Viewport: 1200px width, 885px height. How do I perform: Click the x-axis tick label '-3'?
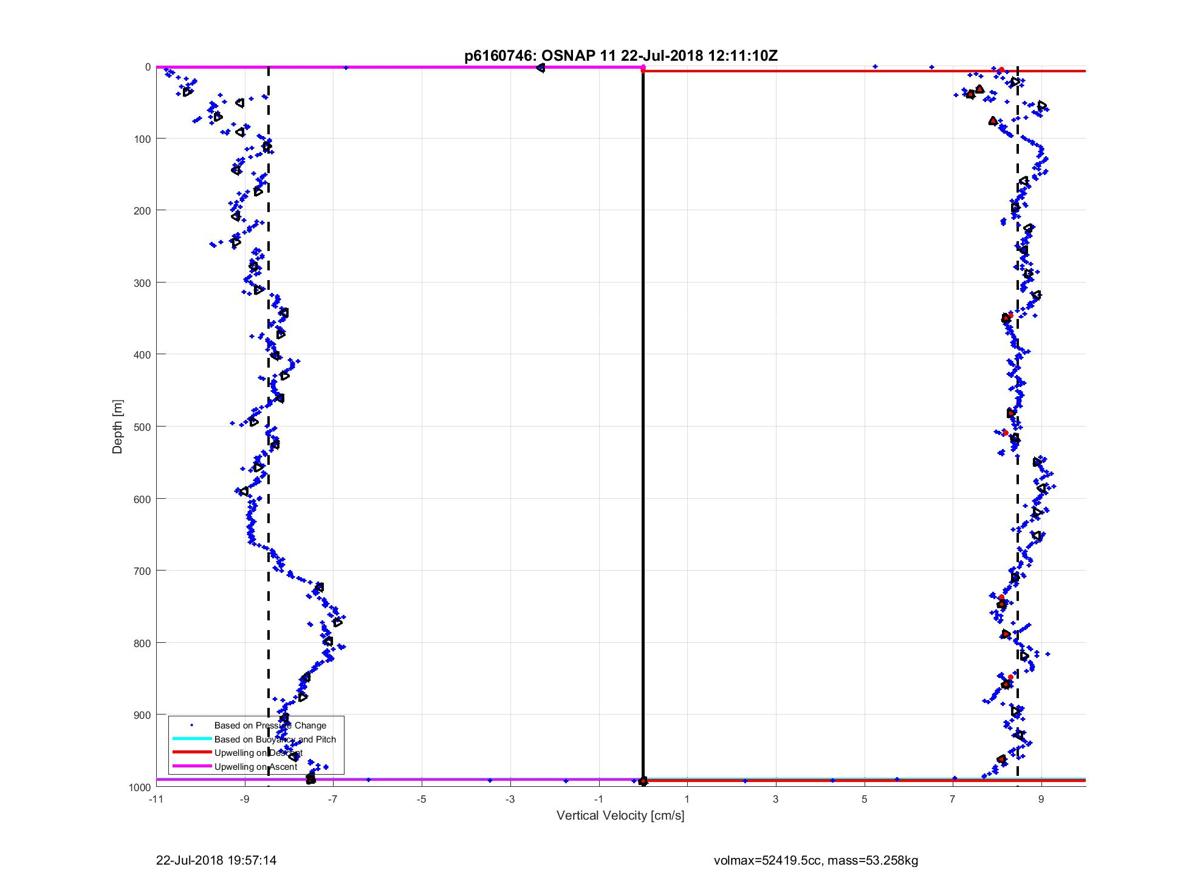(x=510, y=799)
